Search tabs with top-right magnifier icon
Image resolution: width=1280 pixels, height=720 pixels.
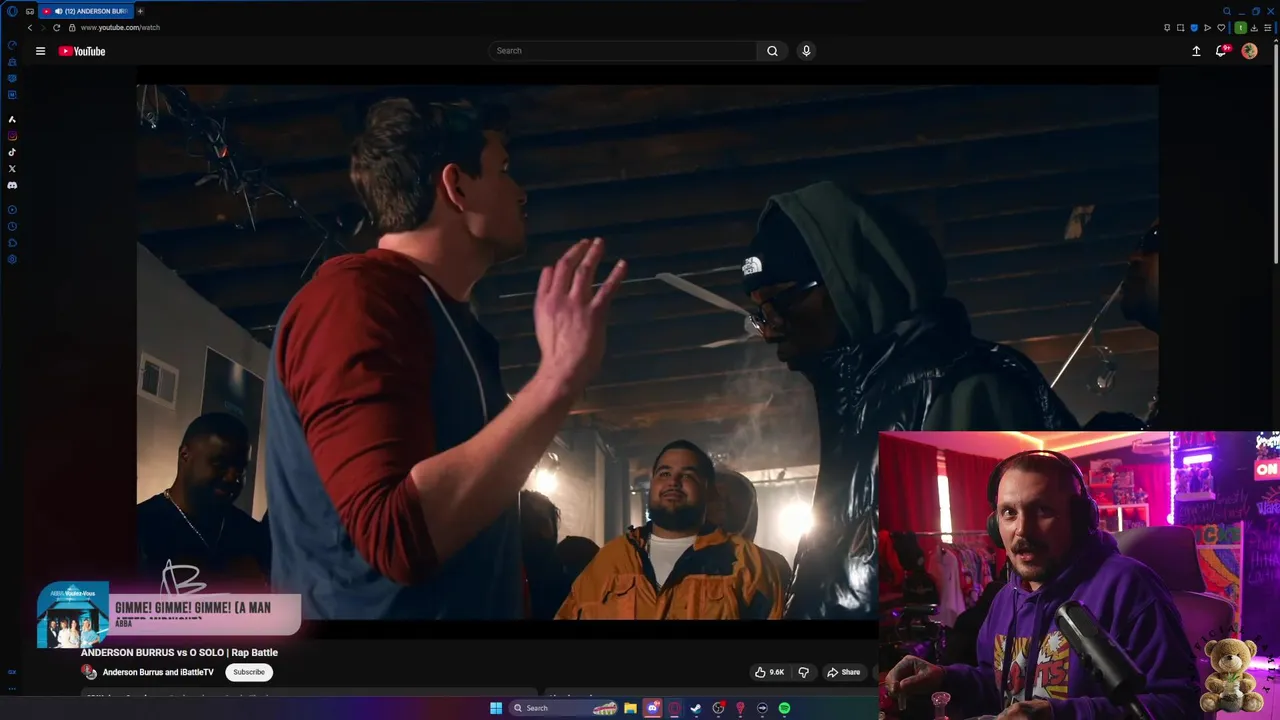[1227, 11]
